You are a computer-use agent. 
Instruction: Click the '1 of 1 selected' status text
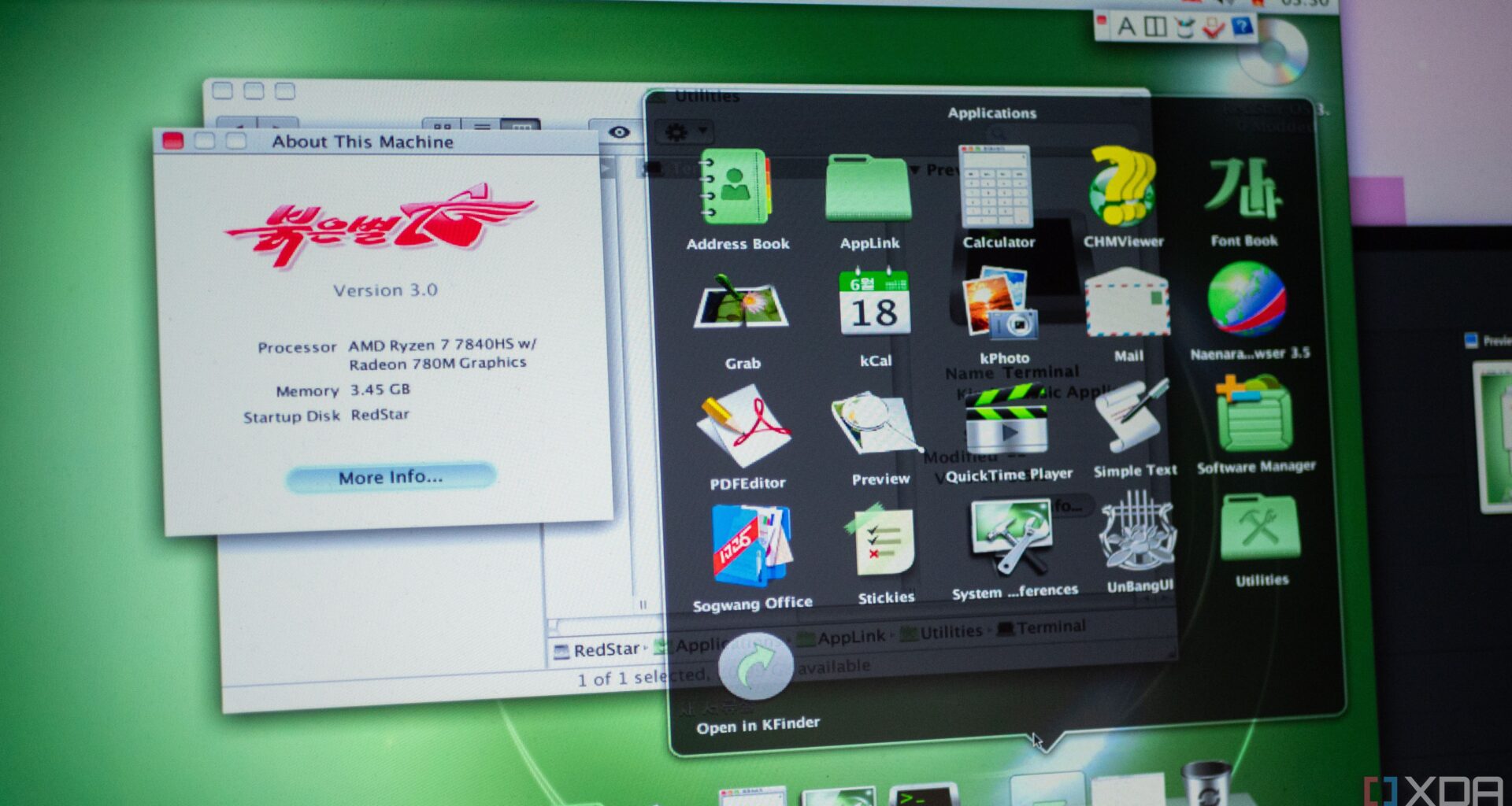tap(643, 677)
